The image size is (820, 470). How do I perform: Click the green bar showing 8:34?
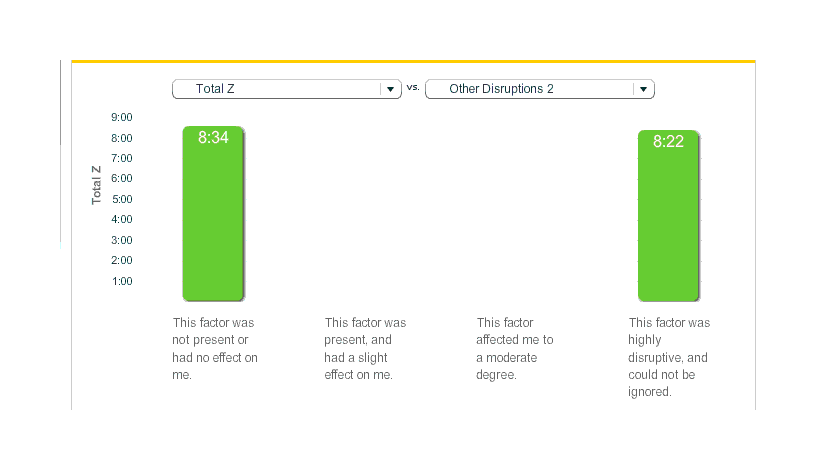(x=213, y=214)
